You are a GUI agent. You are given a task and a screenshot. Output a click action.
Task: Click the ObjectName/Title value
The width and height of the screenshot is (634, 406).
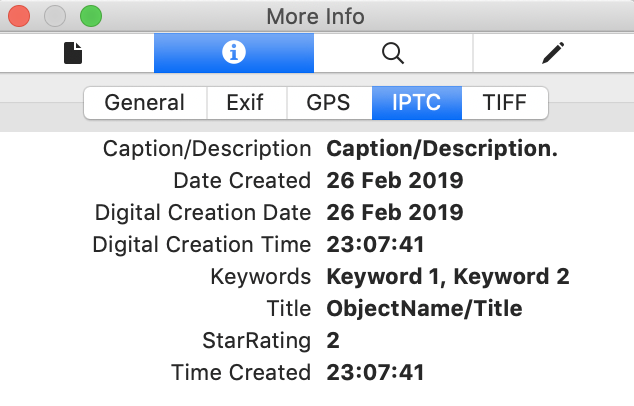pyautogui.click(x=424, y=309)
